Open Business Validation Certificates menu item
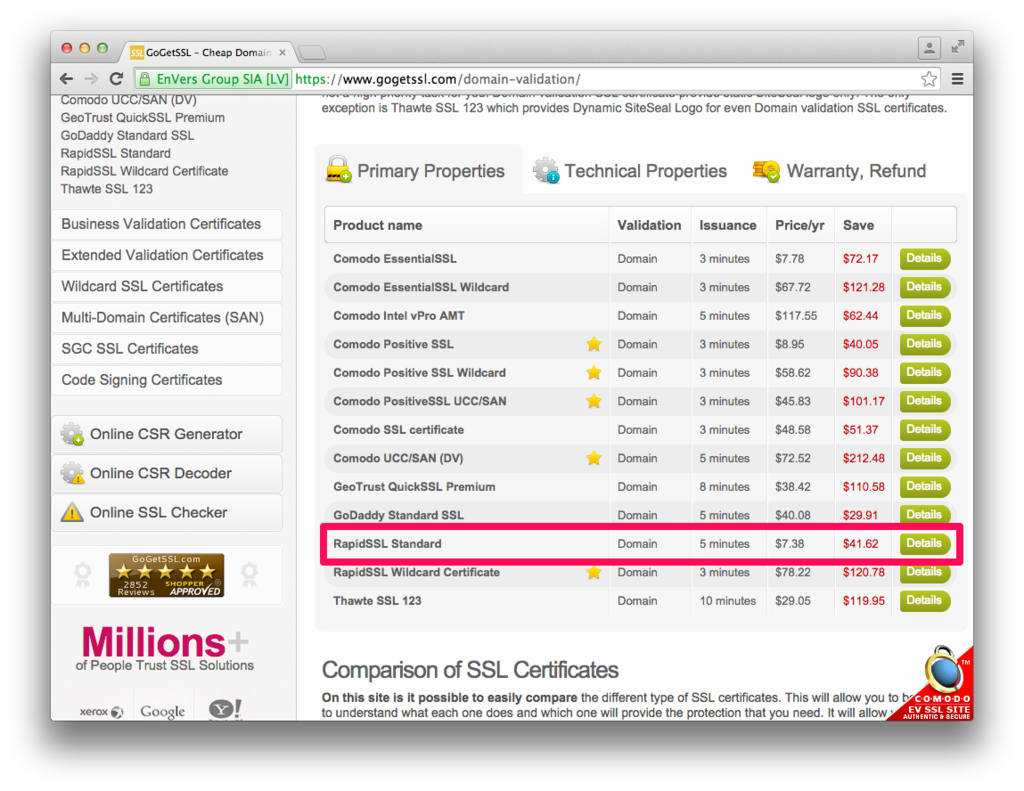1024x791 pixels. 167,224
